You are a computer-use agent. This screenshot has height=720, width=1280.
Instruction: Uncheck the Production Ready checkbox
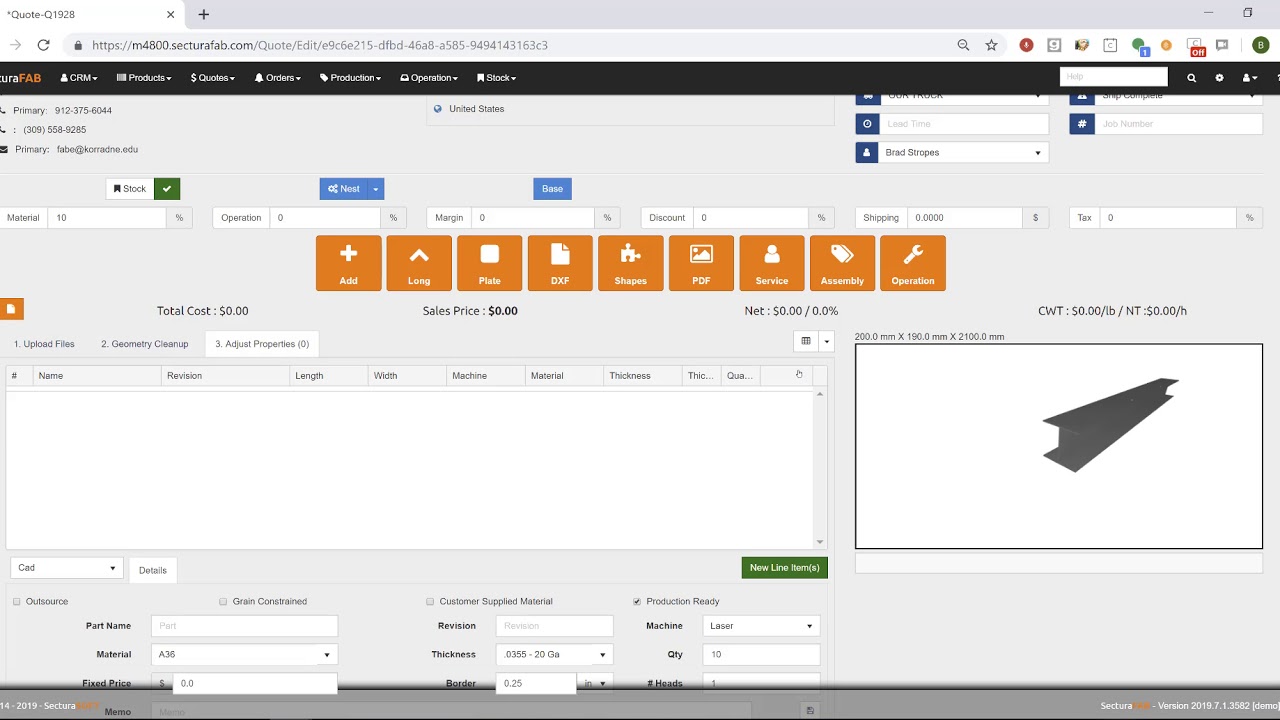point(637,602)
